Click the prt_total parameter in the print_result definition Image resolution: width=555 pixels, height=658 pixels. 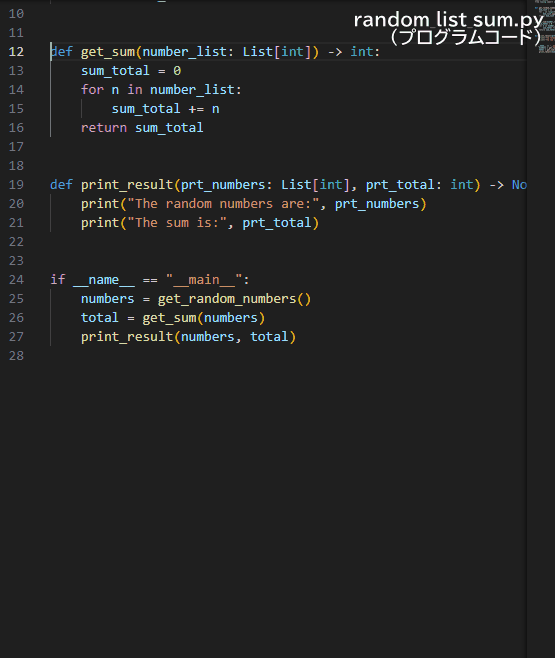click(x=400, y=185)
